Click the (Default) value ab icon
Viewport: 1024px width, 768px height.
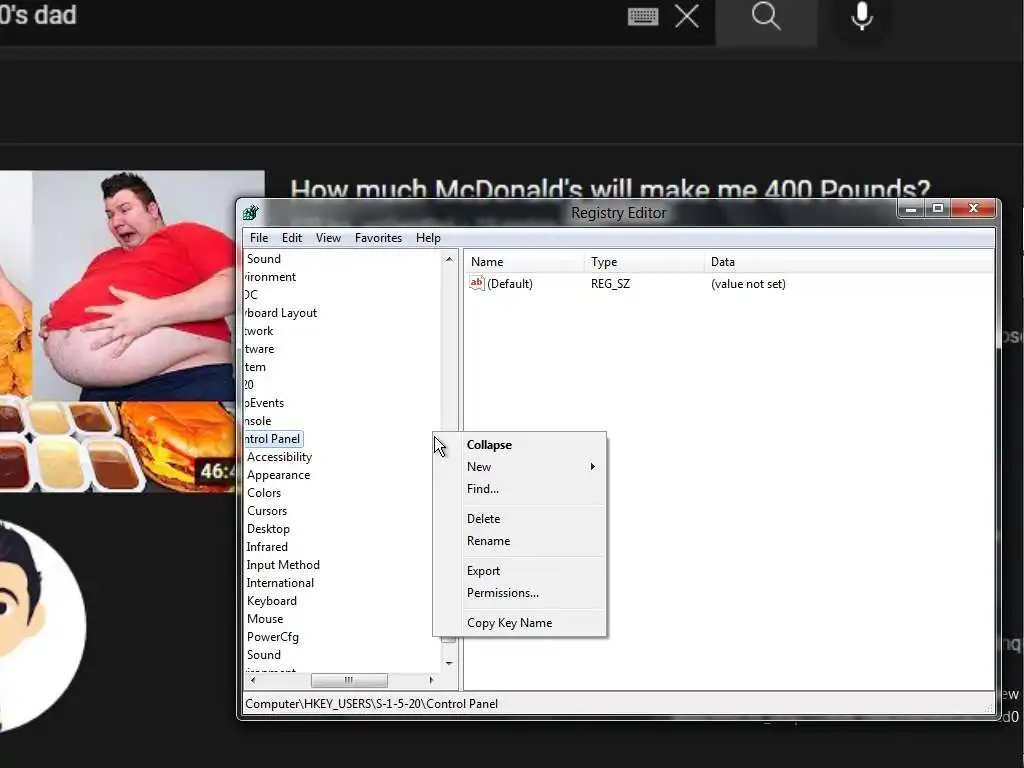point(477,283)
